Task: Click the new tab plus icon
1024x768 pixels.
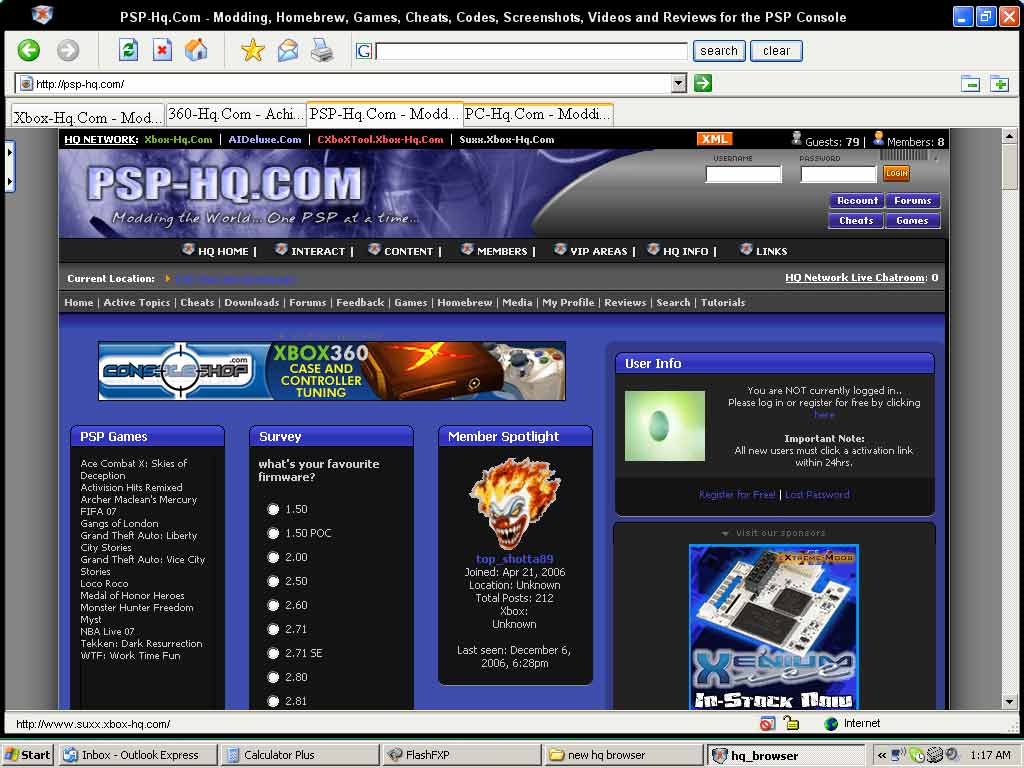Action: [999, 84]
